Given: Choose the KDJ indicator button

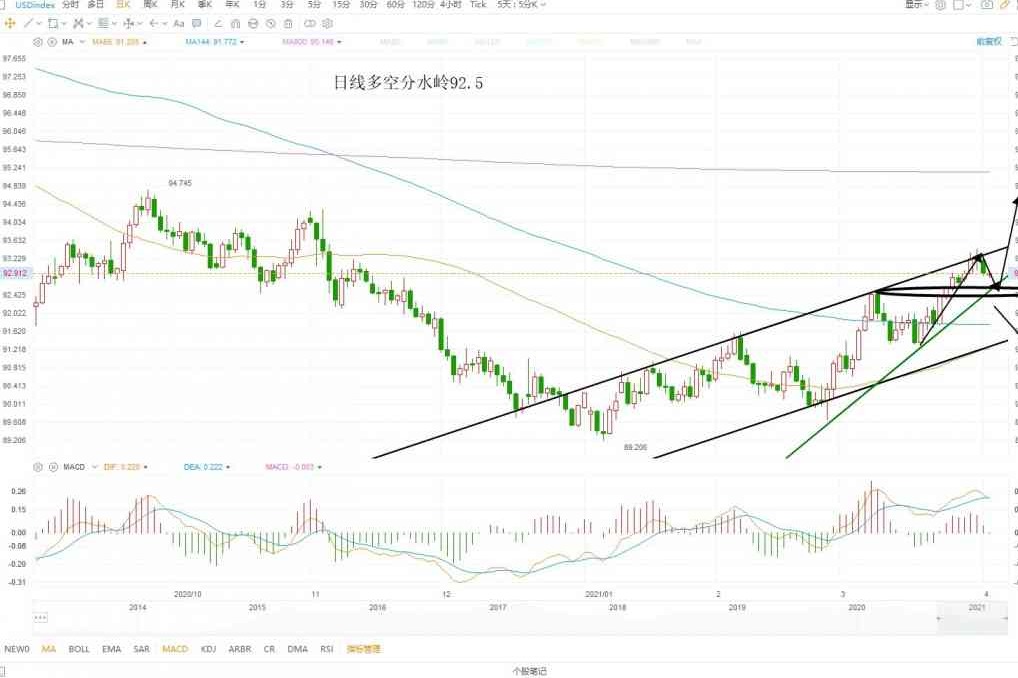Looking at the screenshot, I should point(208,649).
